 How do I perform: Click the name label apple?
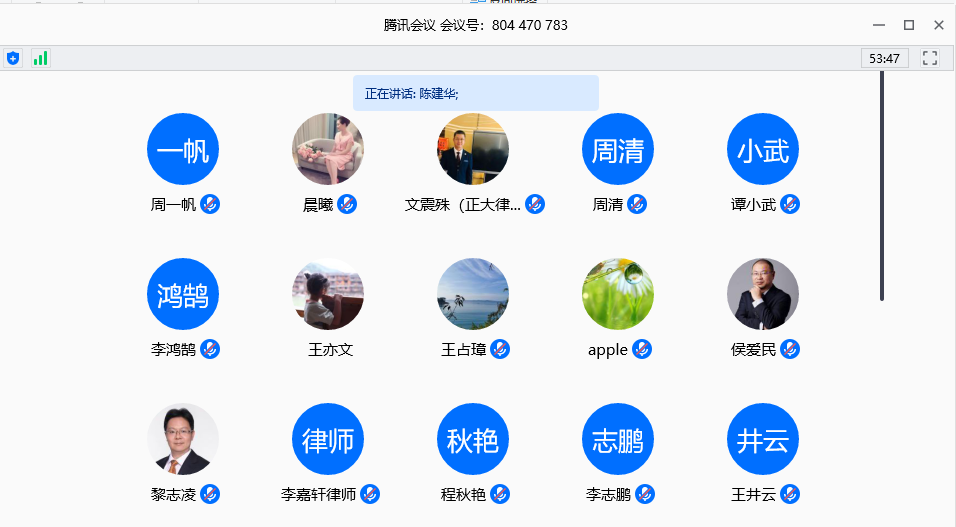608,350
